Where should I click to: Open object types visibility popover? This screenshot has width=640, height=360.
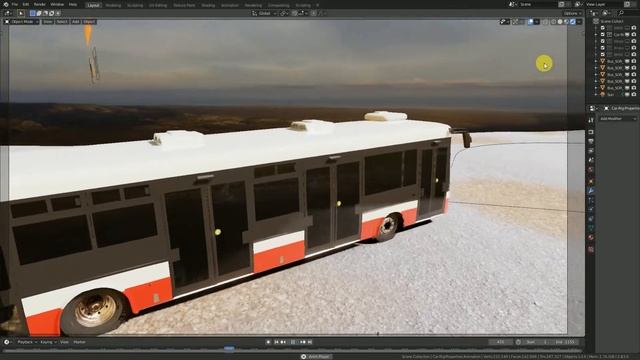504,22
